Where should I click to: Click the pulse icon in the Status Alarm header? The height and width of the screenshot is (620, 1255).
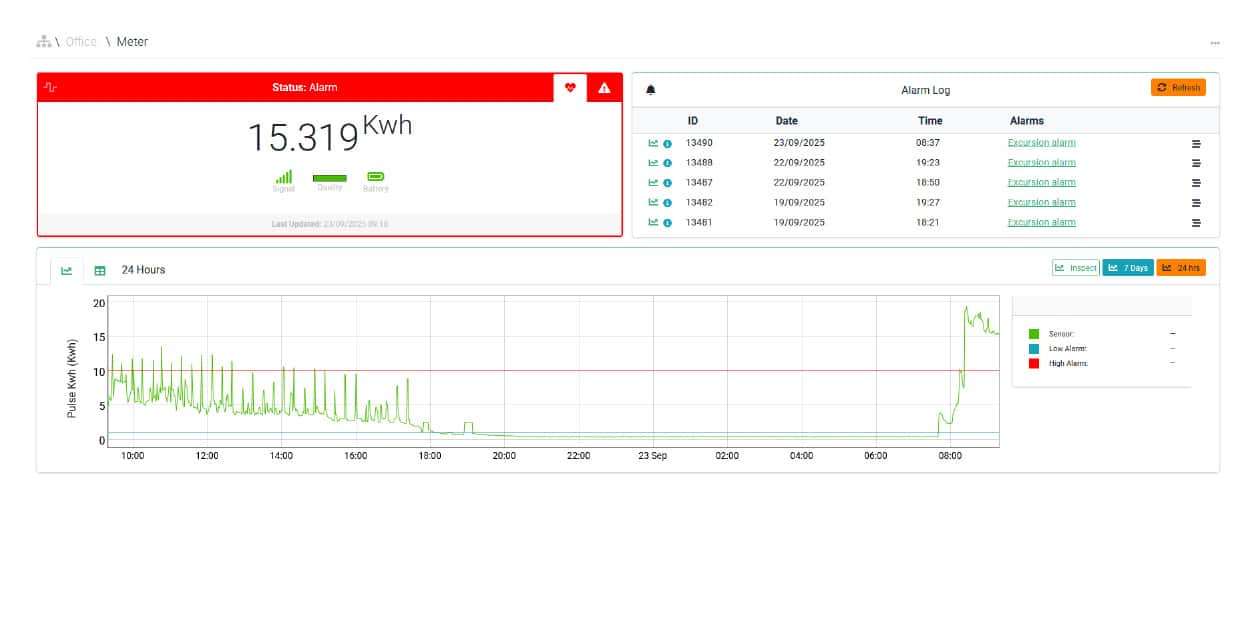[48, 88]
